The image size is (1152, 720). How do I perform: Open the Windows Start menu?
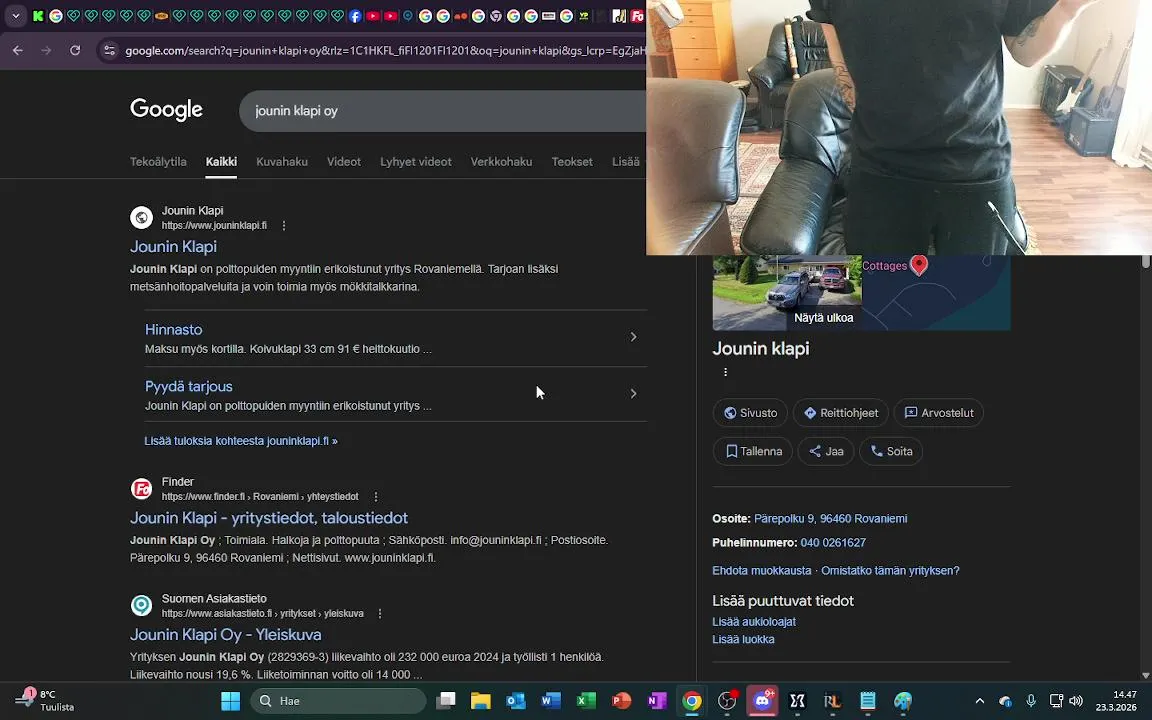(x=231, y=701)
